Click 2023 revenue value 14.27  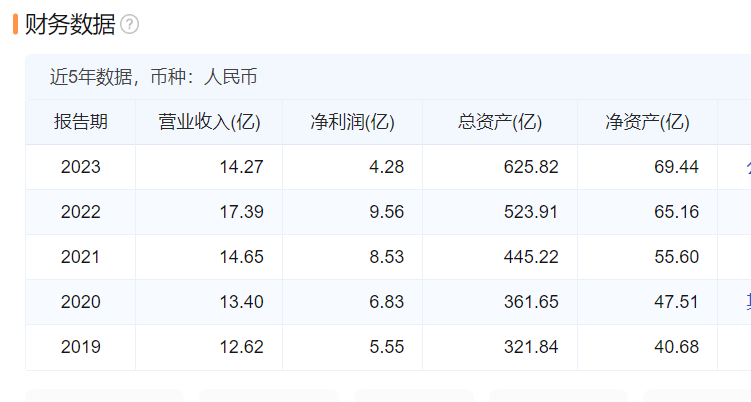point(241,167)
